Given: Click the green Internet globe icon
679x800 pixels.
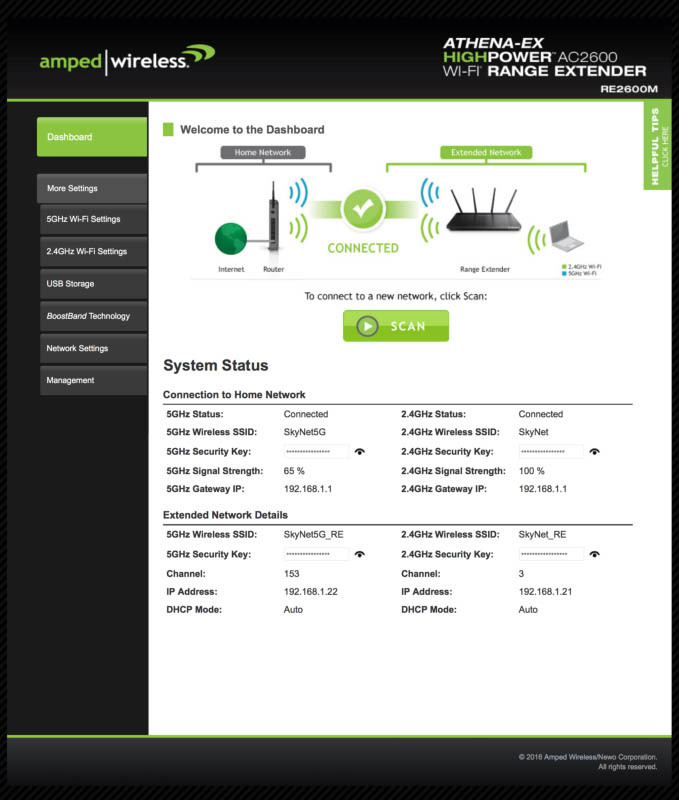Looking at the screenshot, I should (231, 239).
